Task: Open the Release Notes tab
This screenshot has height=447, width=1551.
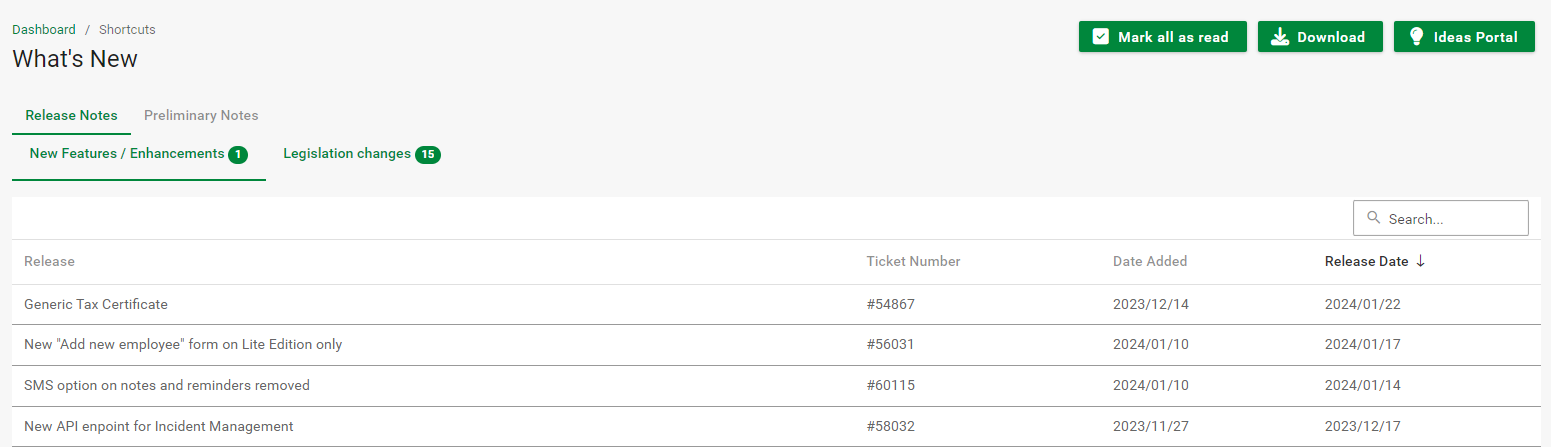Action: (71, 115)
